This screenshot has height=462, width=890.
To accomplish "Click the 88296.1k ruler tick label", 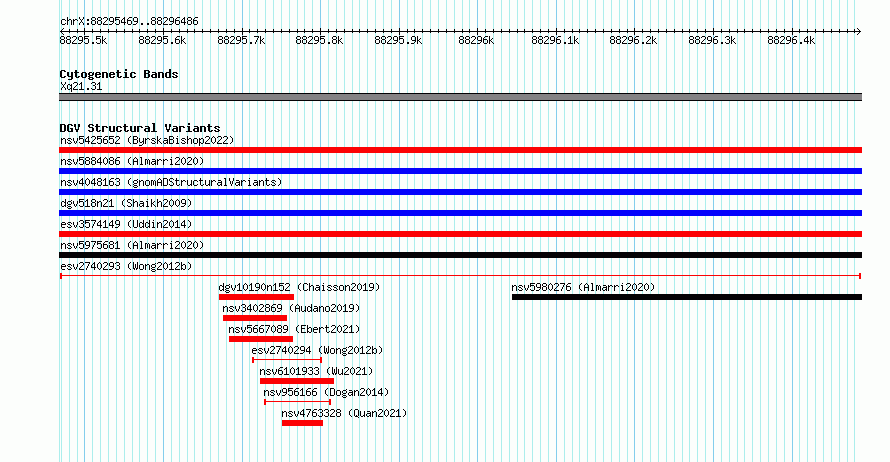I will click(555, 40).
